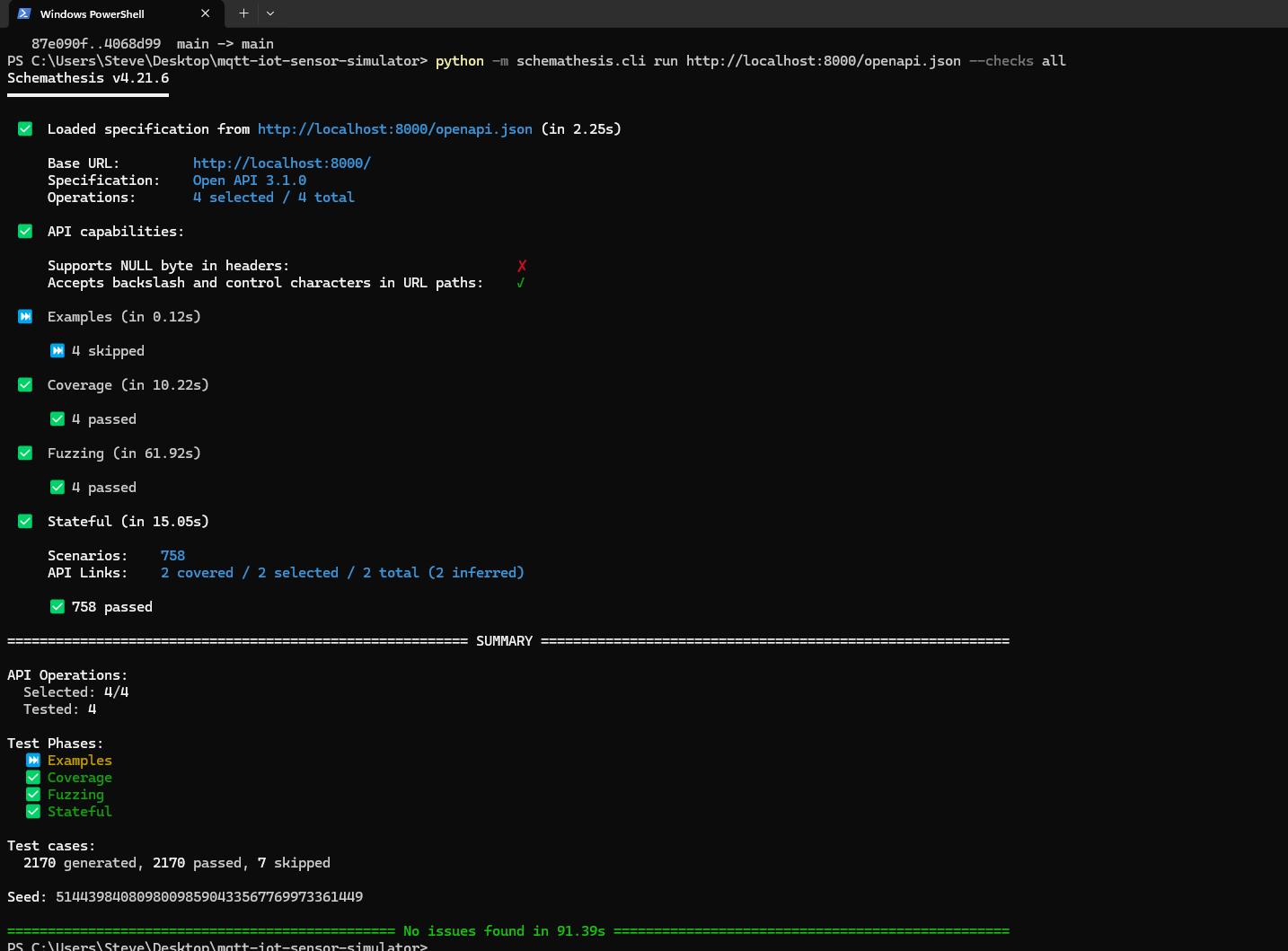Click the '(in 2.25s)' load time text
The height and width of the screenshot is (951, 1288).
581,129
